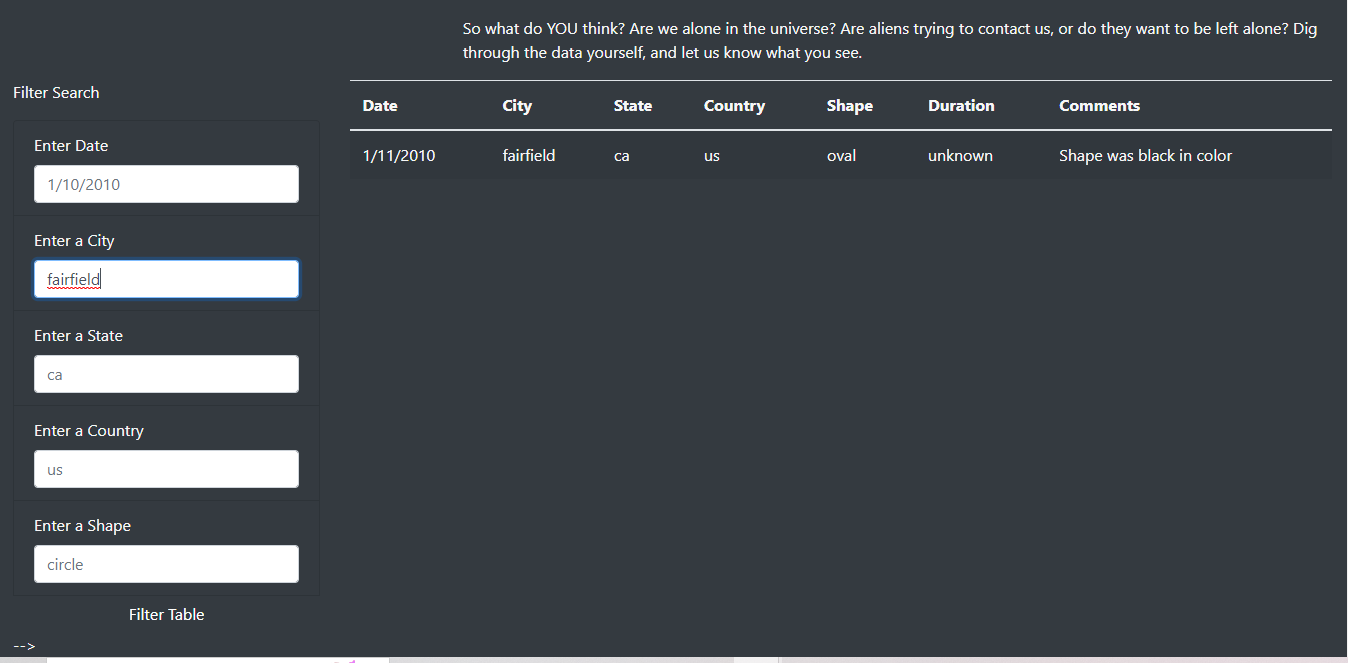Click the 'Shape was black in color' comment
The image size is (1348, 663).
coord(1145,156)
